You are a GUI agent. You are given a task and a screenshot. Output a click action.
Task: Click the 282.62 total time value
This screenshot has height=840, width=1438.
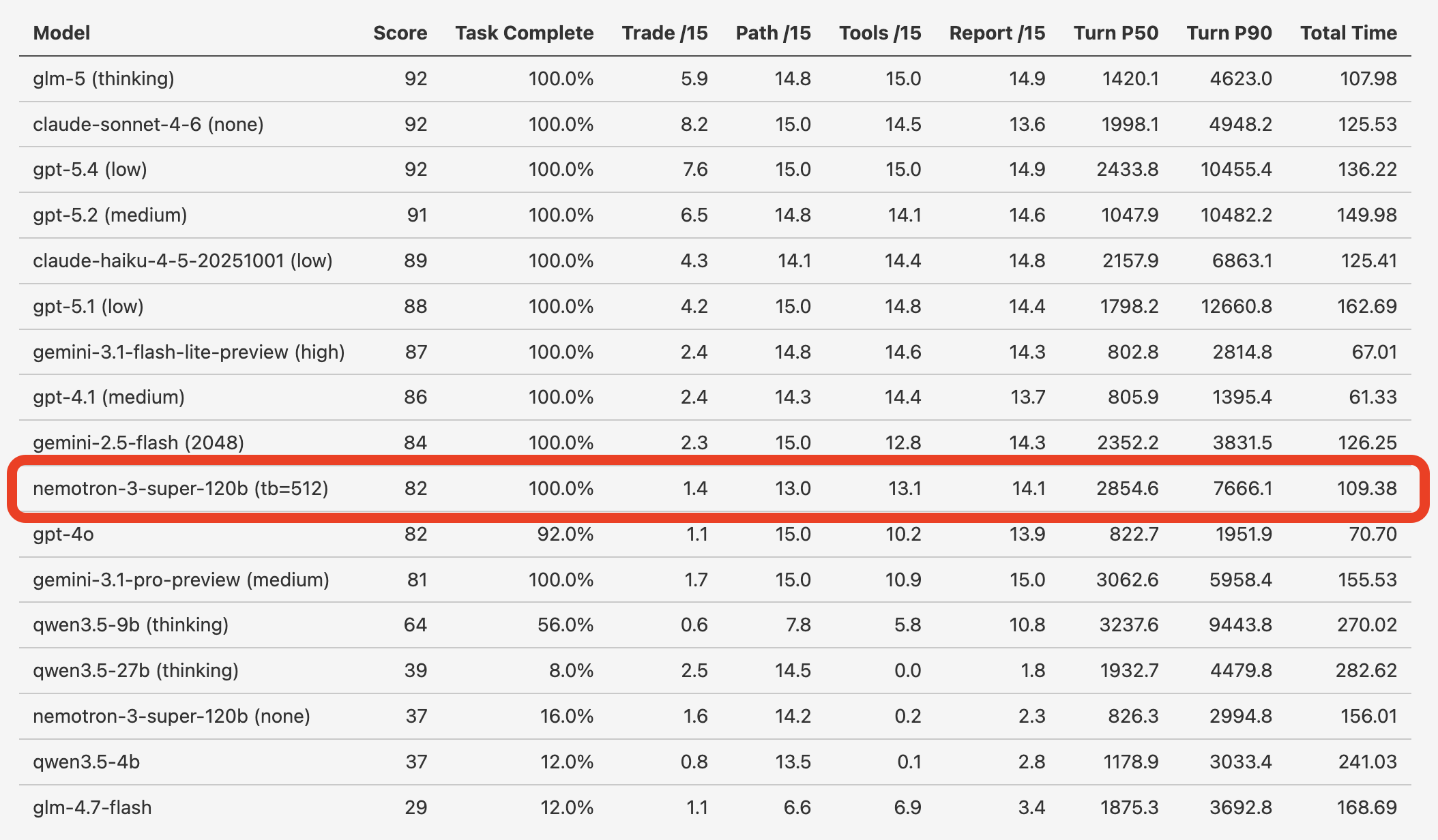click(1366, 670)
